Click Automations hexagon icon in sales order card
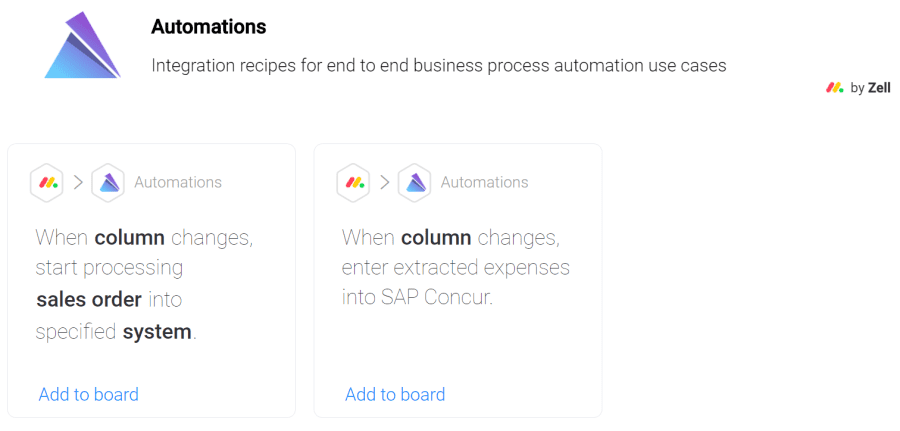Viewport: 900px width, 431px height. pos(108,183)
